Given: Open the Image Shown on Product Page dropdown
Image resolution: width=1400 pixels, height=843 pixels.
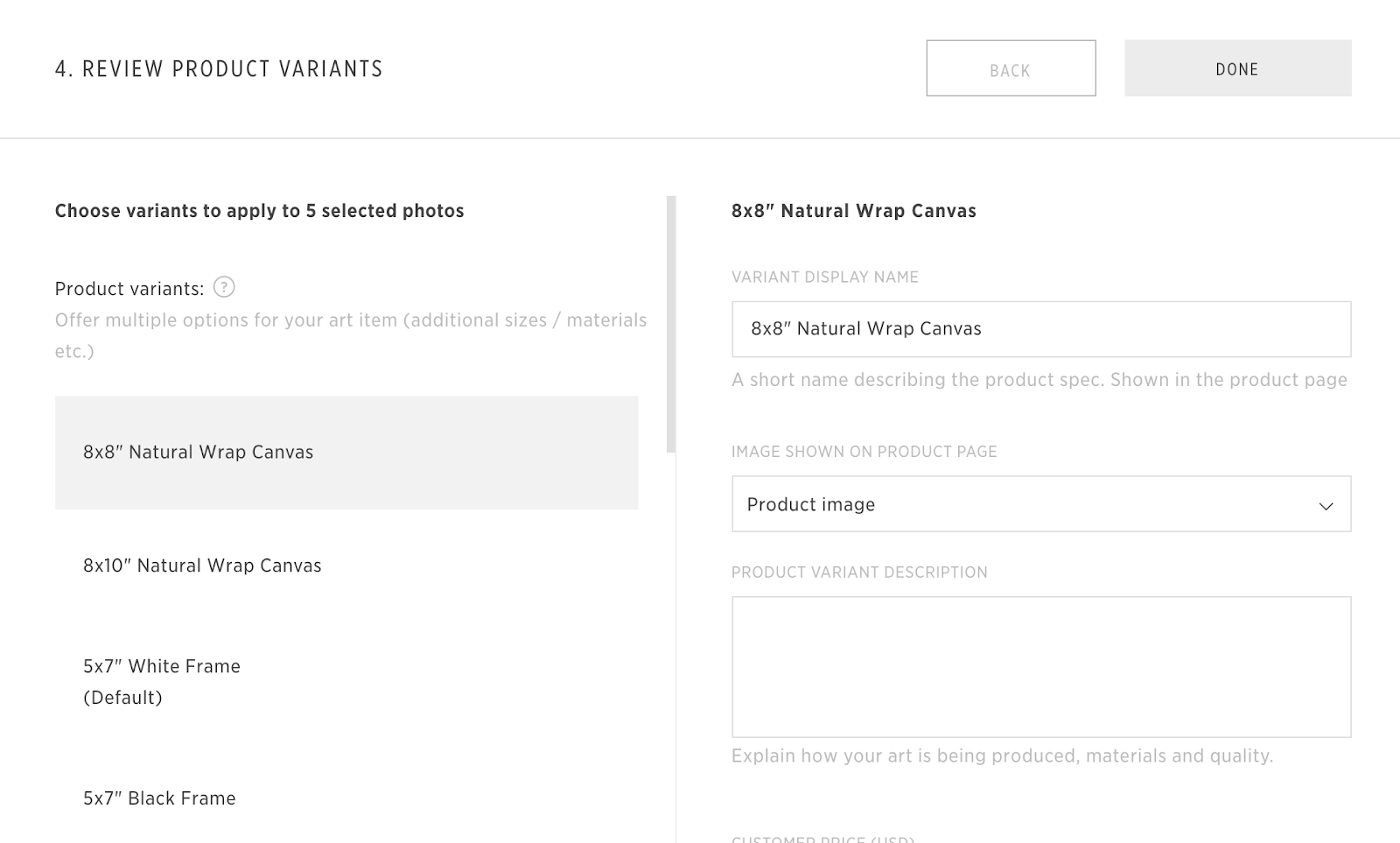Looking at the screenshot, I should click(1040, 504).
